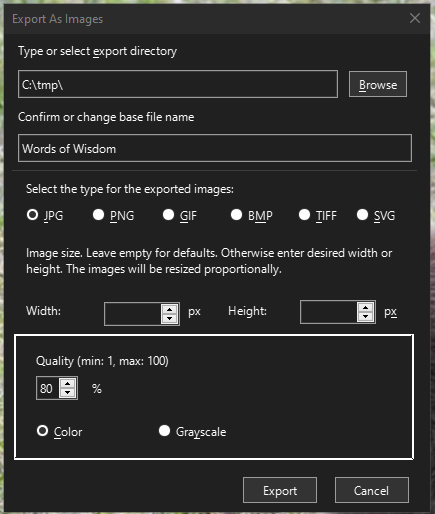Raise Quality using the up spinner

(68, 384)
